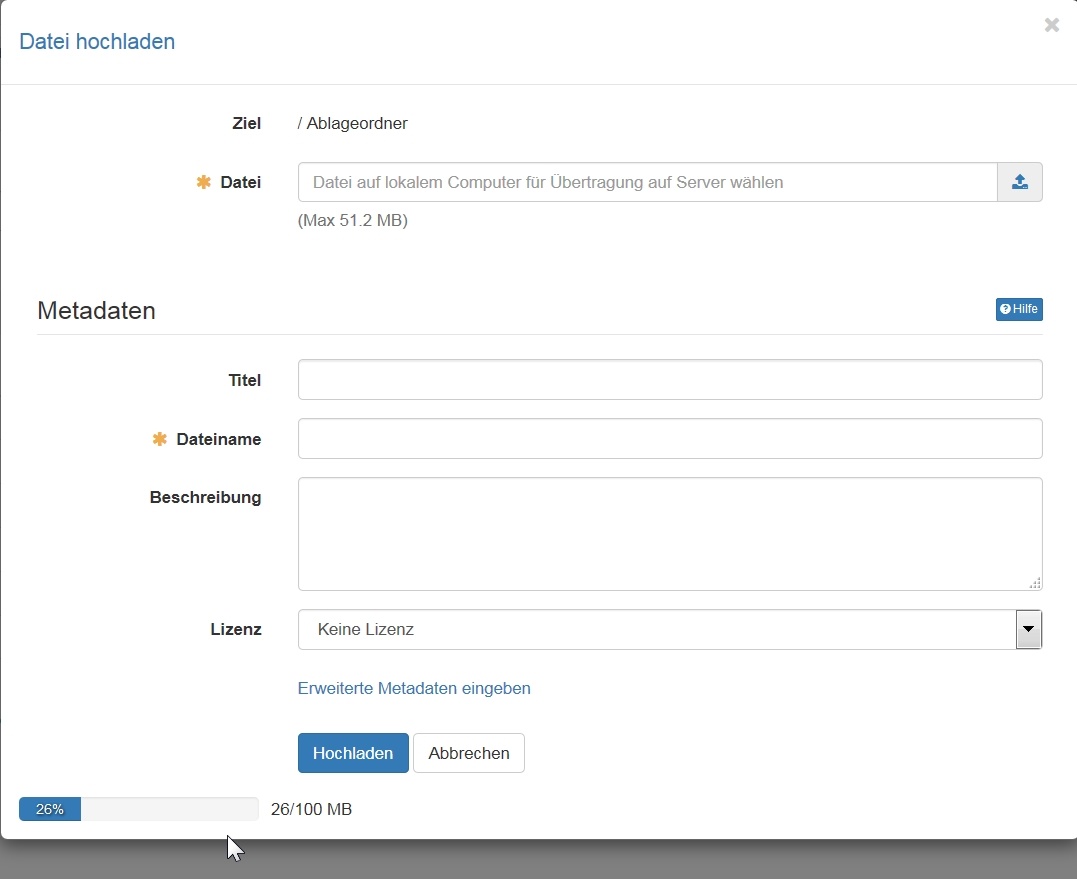Screen dimensions: 1077x879
Task: Click inside the Beschreibung text area
Action: pyautogui.click(x=669, y=533)
